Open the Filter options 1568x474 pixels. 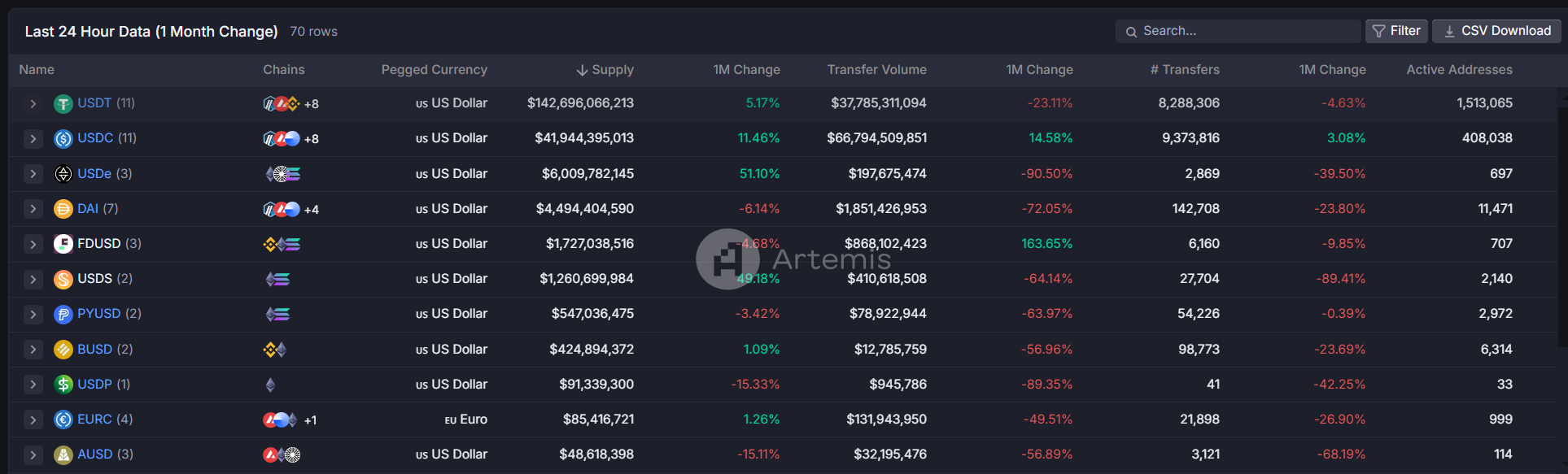pos(1396,31)
